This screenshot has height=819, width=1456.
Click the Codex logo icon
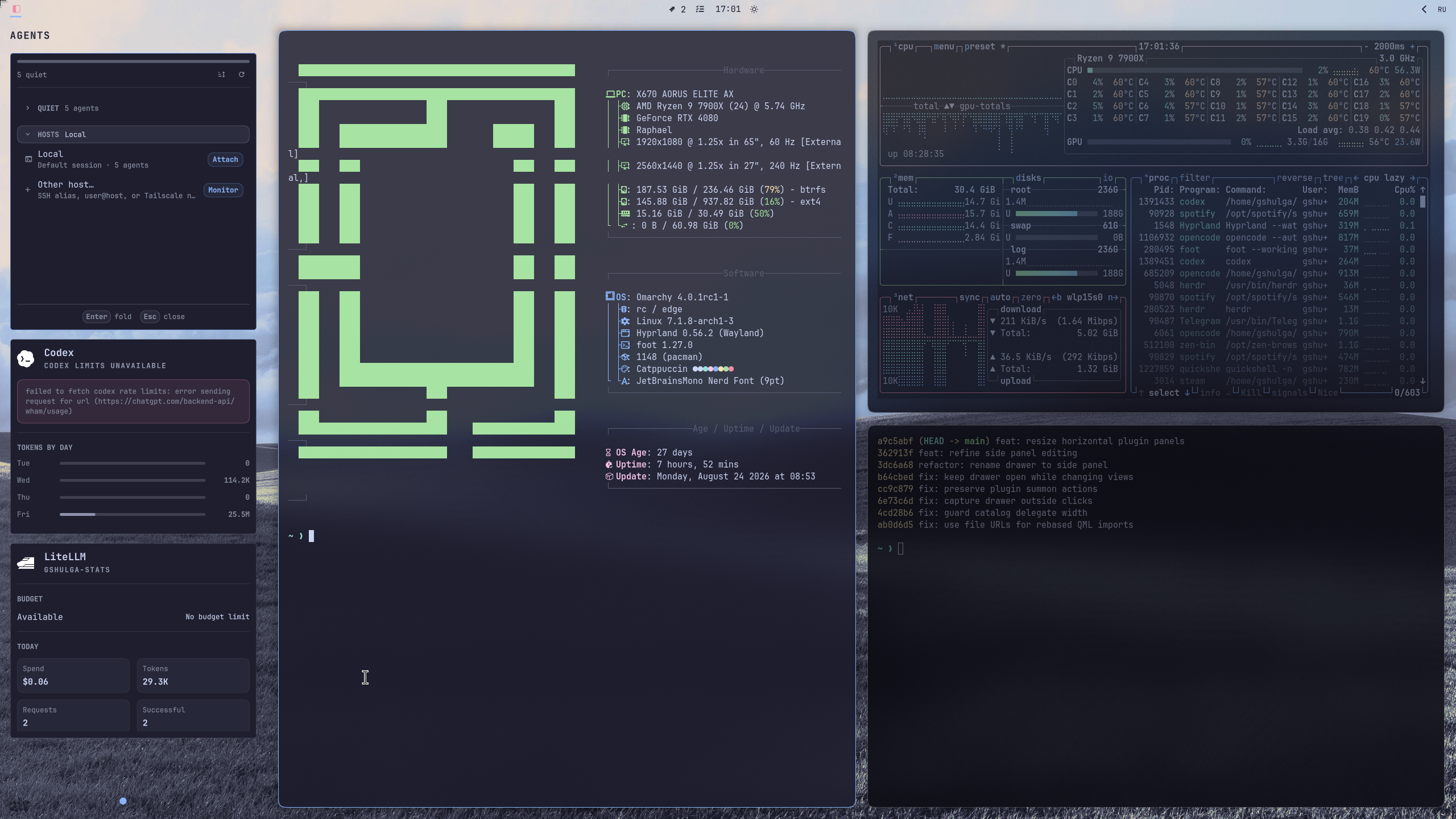(26, 358)
